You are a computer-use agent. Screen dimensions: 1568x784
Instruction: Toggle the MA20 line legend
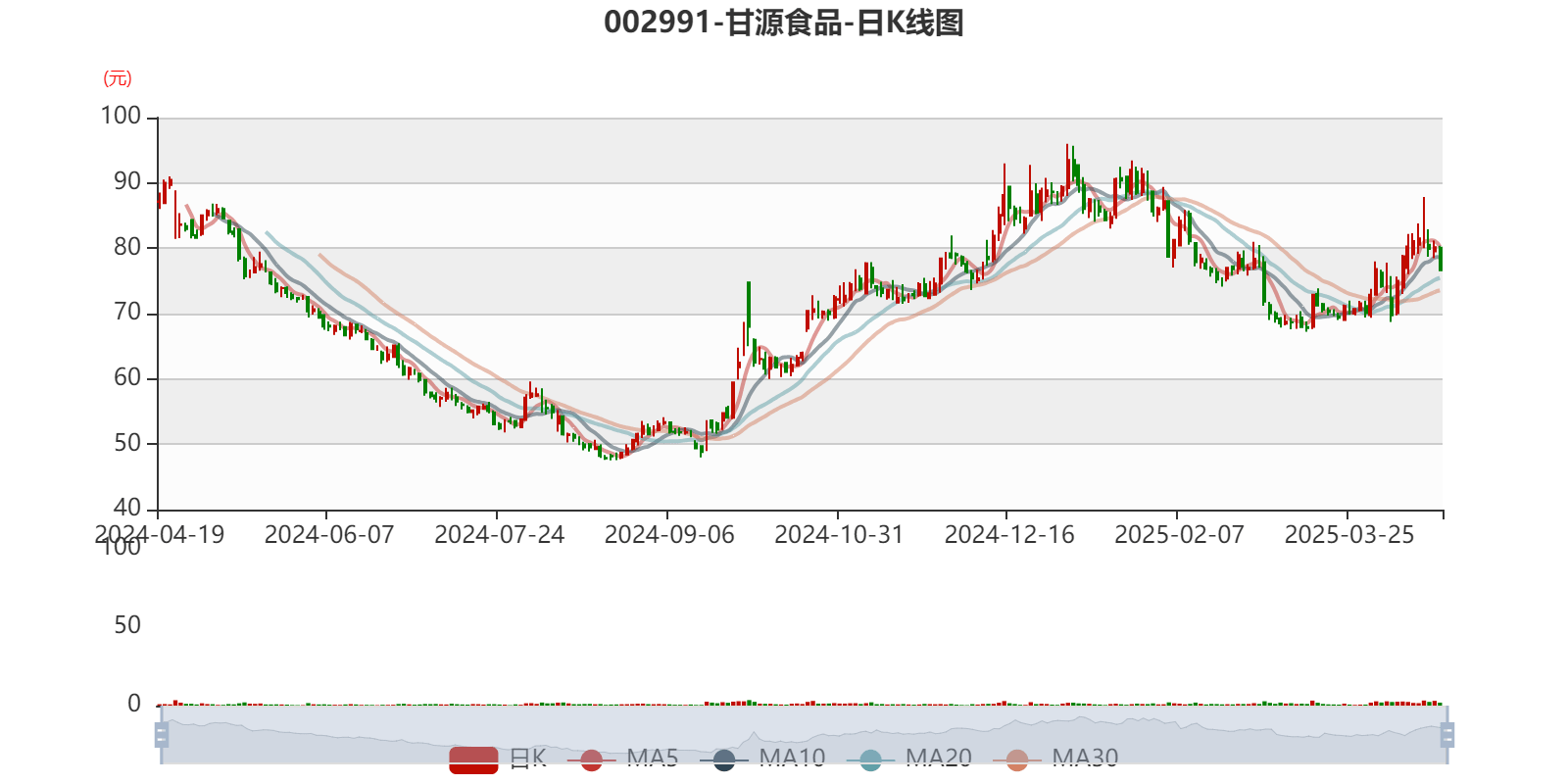(x=908, y=759)
